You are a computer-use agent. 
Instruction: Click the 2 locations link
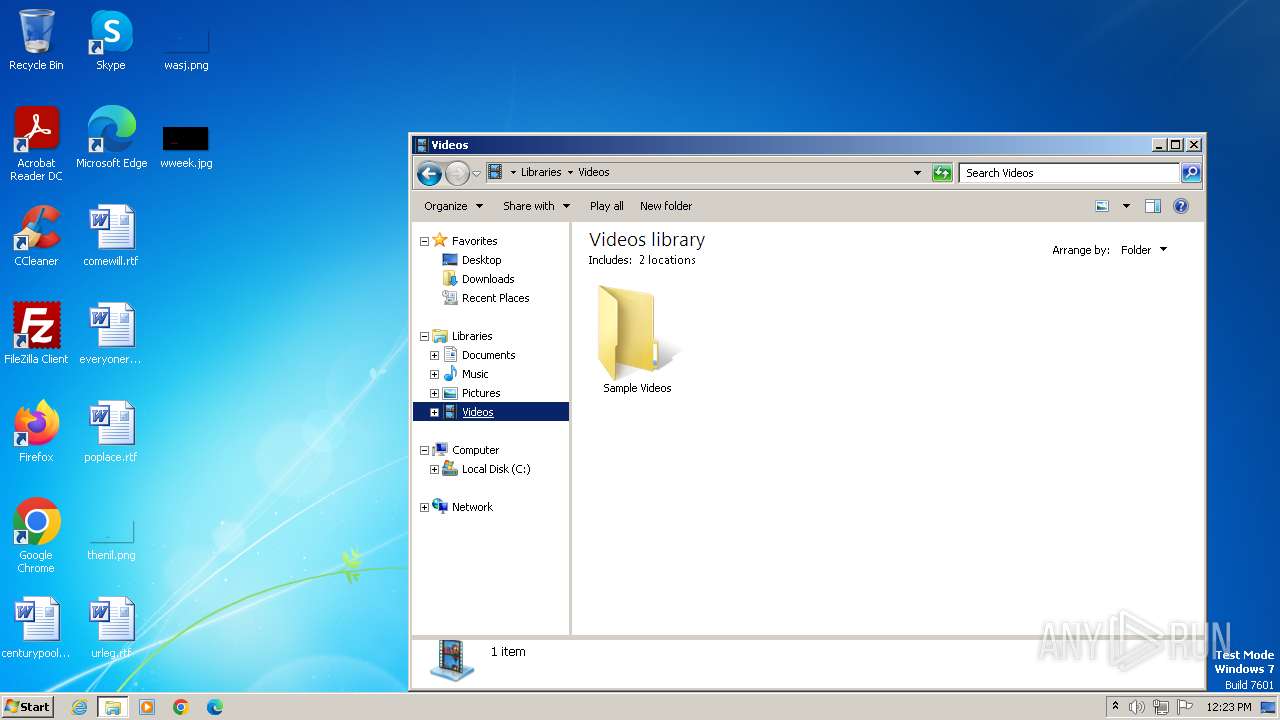pyautogui.click(x=667, y=260)
